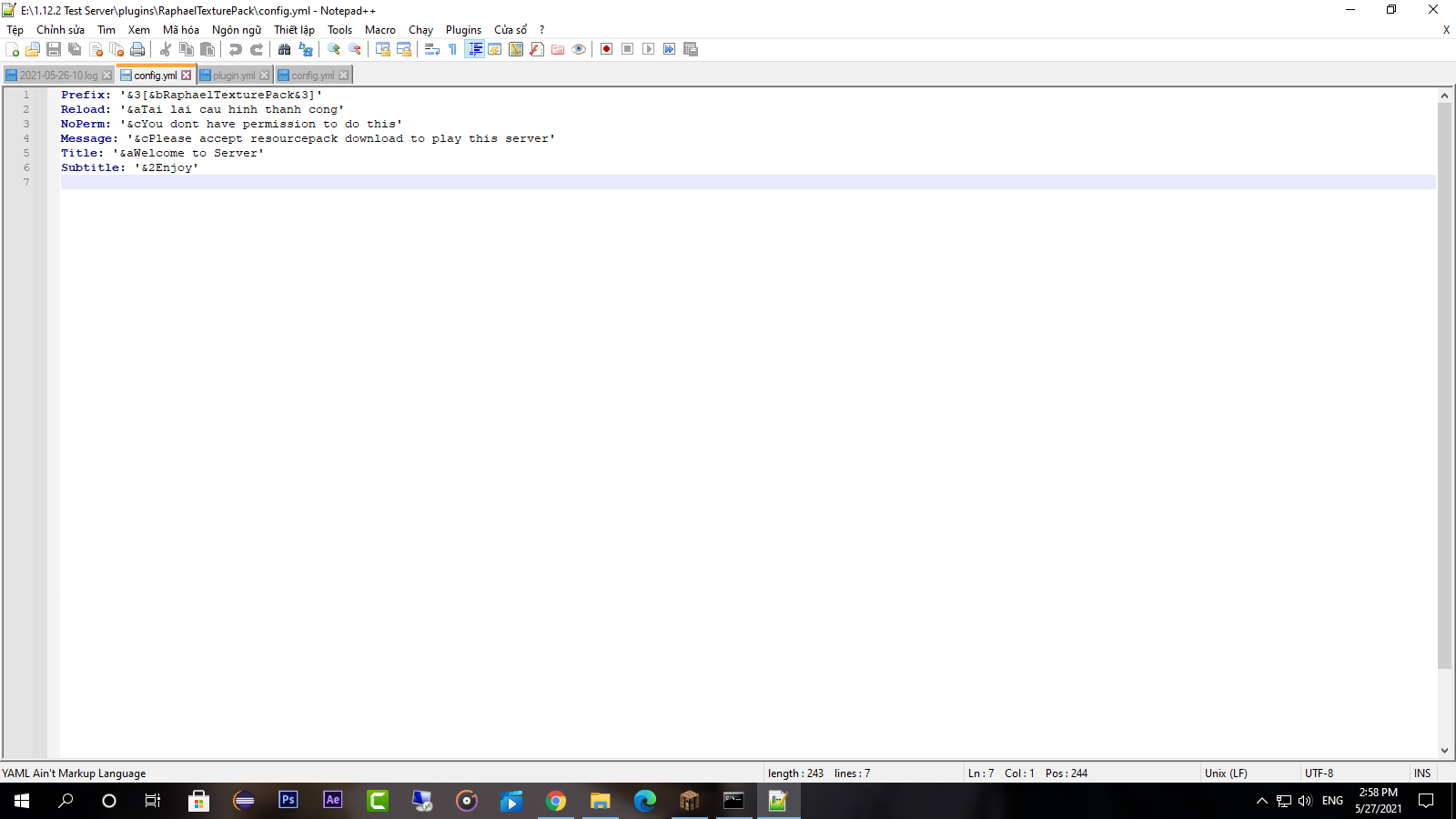Open After Effects from the taskbar
The height and width of the screenshot is (819, 1456).
click(x=333, y=801)
